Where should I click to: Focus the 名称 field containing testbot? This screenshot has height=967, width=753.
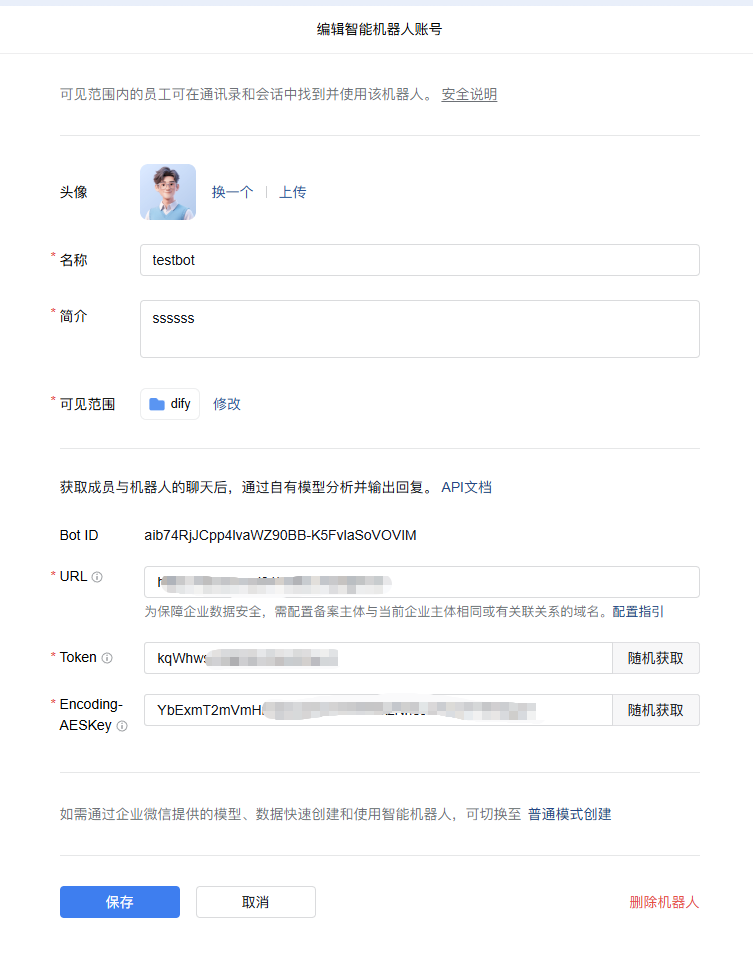point(420,260)
